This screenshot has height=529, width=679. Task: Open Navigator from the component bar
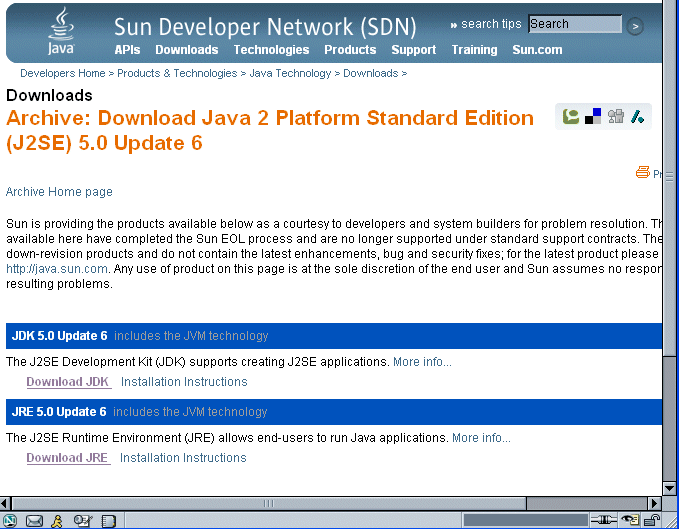coord(11,520)
